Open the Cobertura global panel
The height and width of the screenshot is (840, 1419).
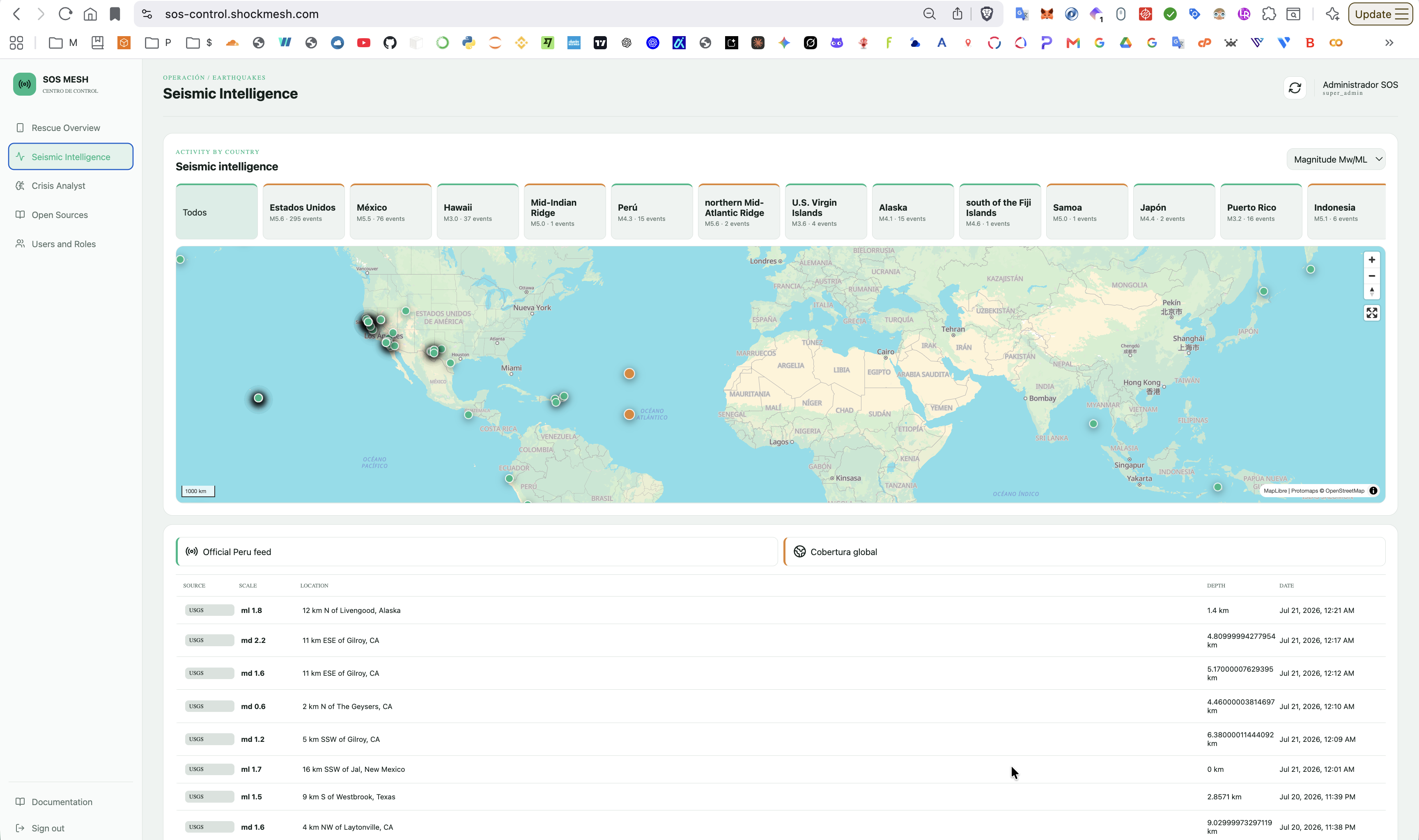1084,552
